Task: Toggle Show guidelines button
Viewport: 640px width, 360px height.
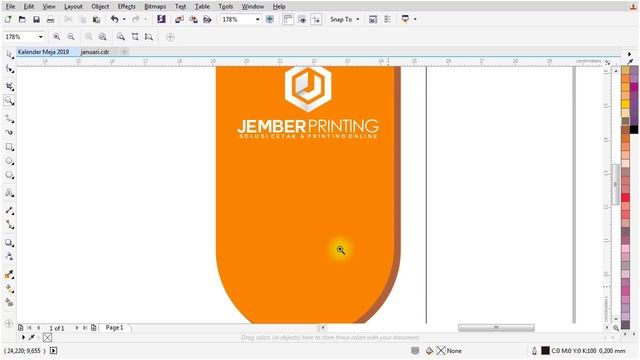Action: click(316, 19)
